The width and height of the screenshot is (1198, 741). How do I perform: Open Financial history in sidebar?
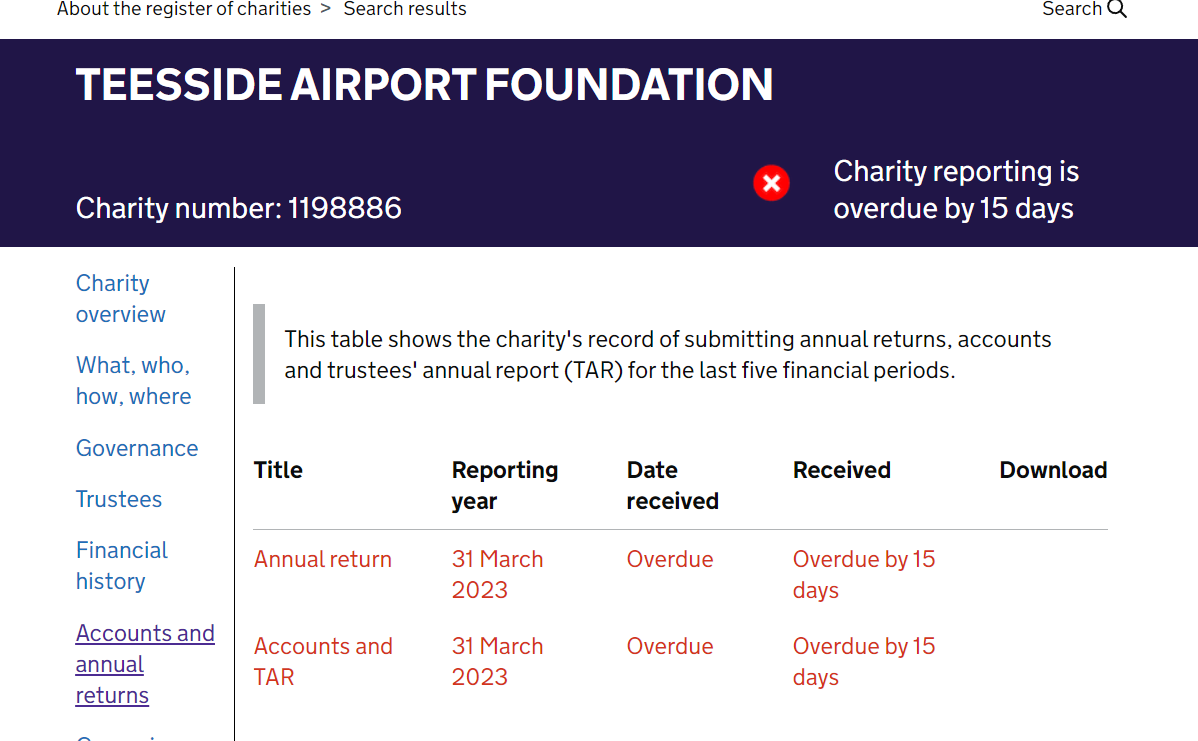[x=121, y=565]
